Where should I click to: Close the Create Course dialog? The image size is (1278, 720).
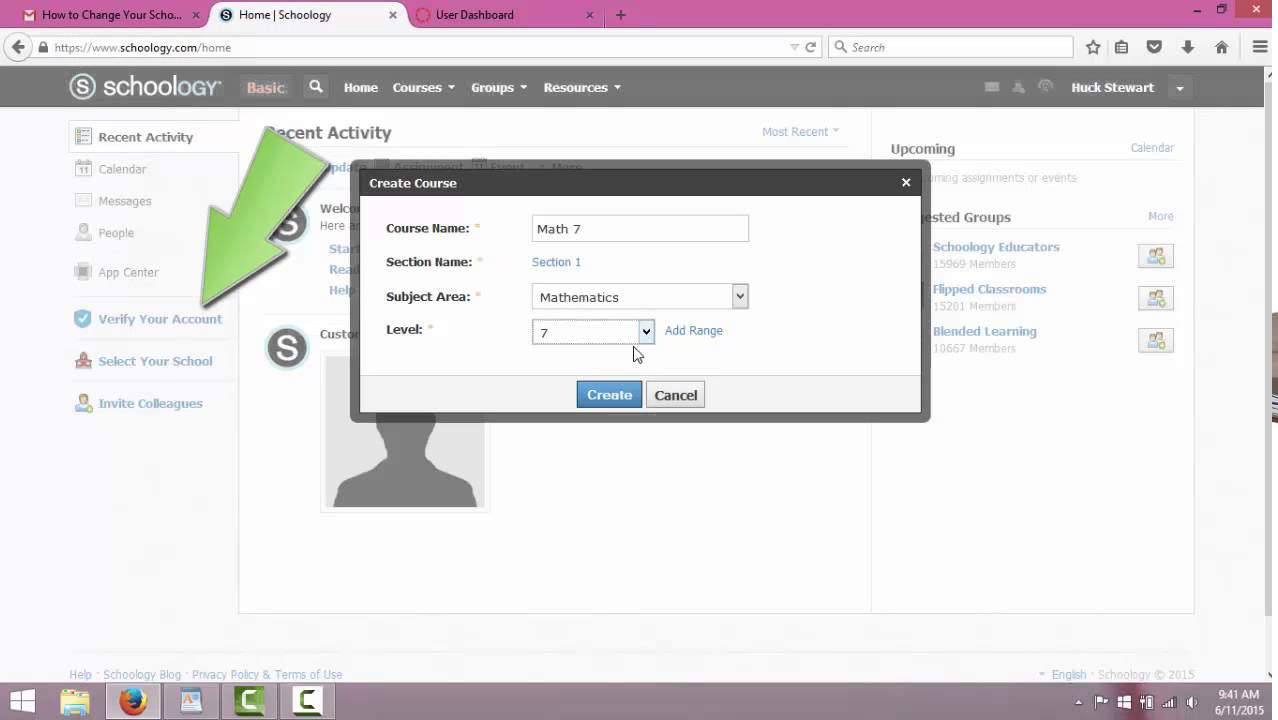[906, 182]
